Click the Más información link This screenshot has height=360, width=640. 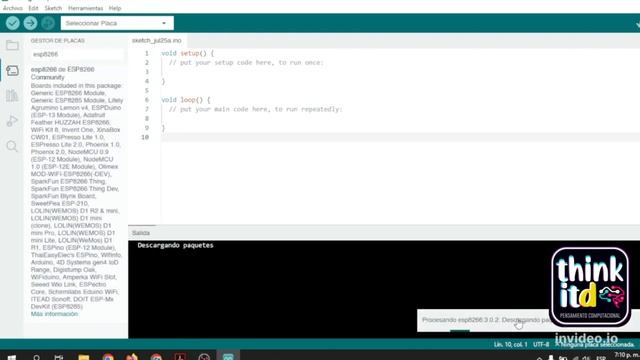pyautogui.click(x=54, y=314)
